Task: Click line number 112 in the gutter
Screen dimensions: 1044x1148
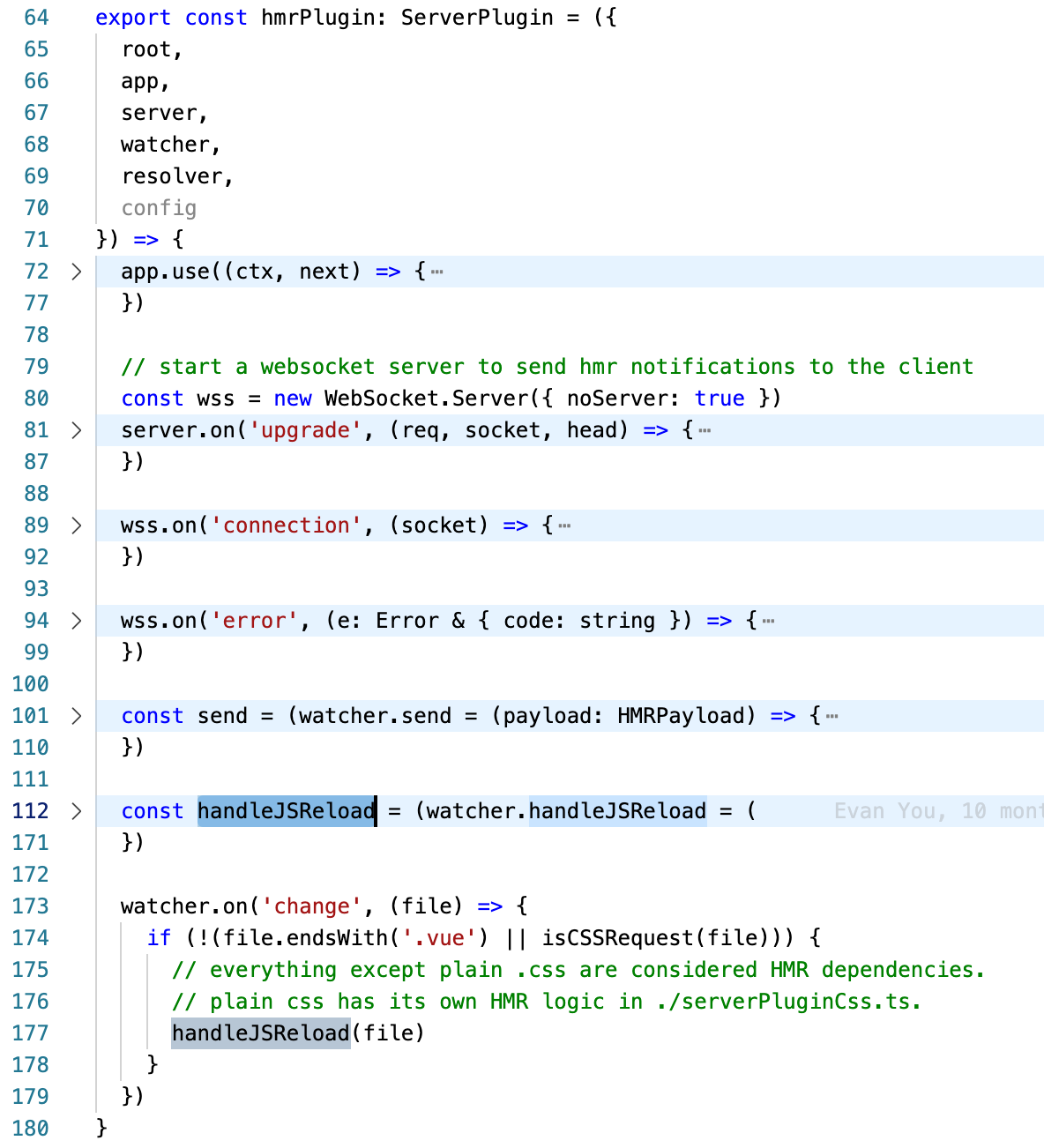Action: click(x=31, y=811)
